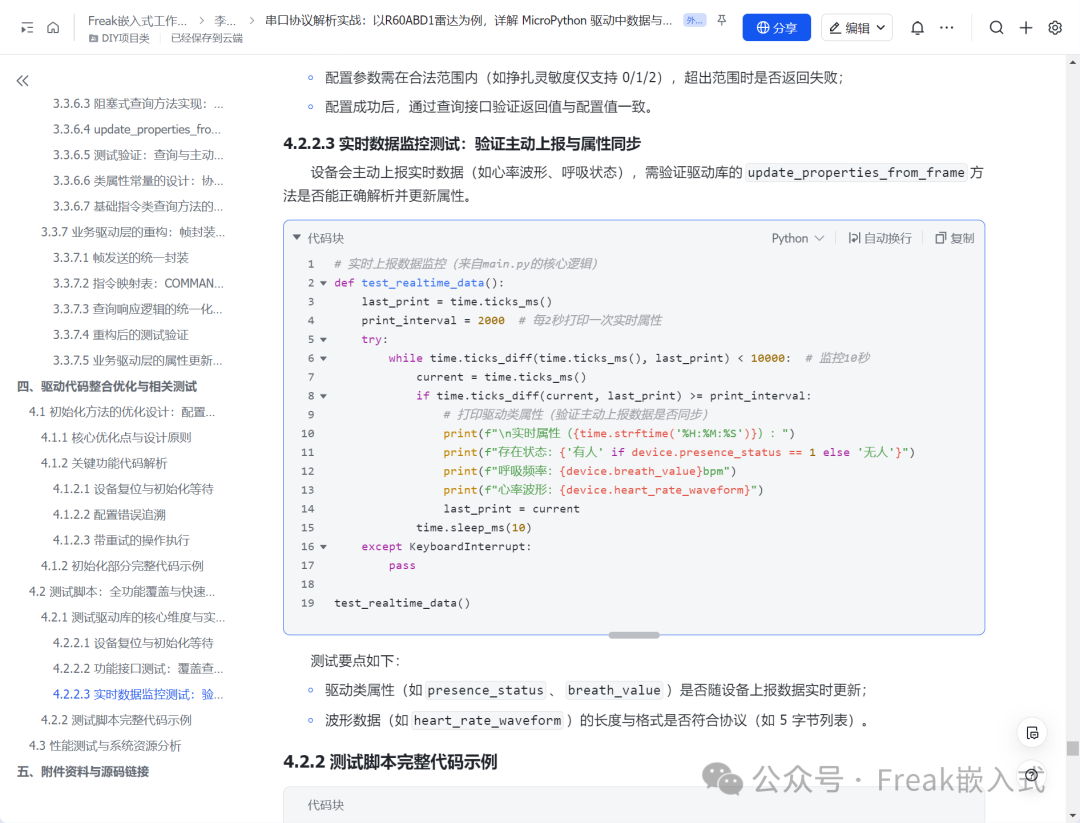
Task: Jump to 4.1.2.3 带重试的操作执行
Action: [121, 541]
